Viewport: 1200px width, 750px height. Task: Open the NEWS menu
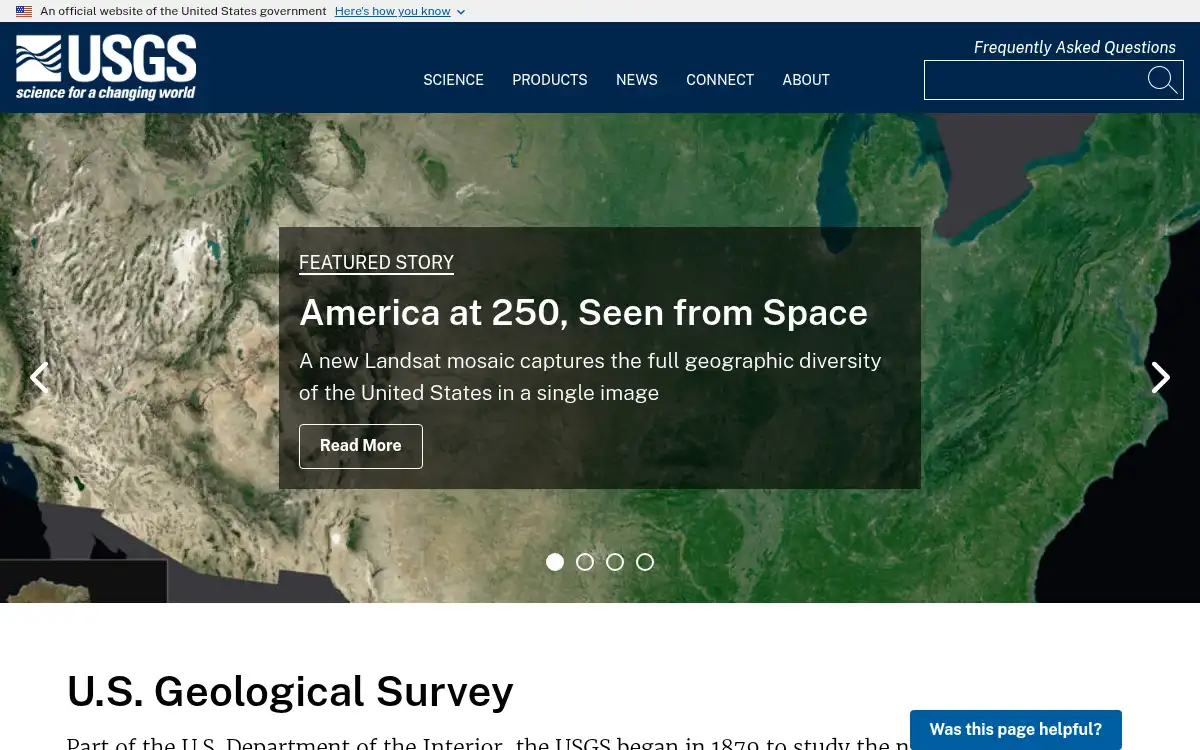[x=637, y=80]
